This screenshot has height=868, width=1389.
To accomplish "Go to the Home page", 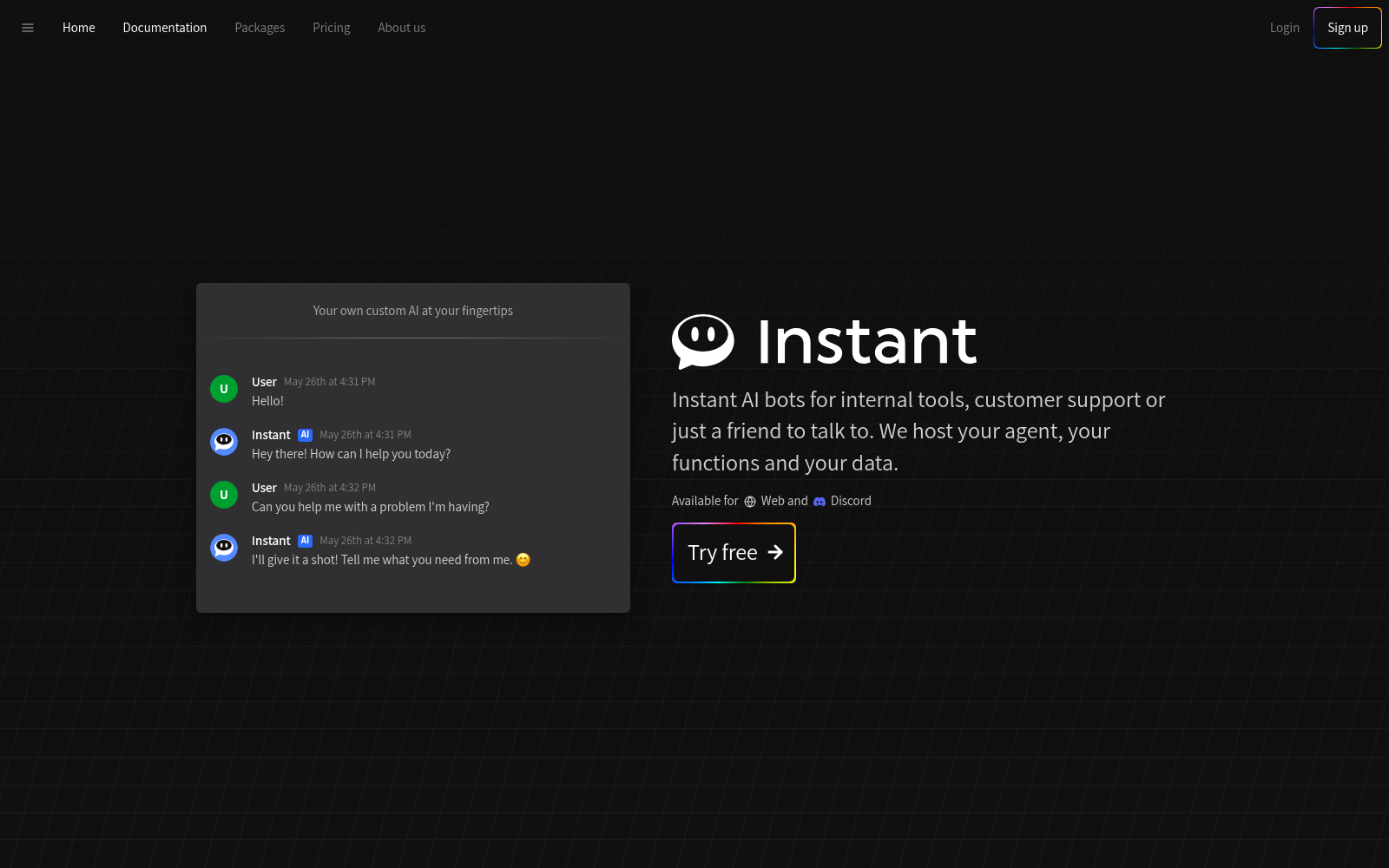I will [78, 28].
